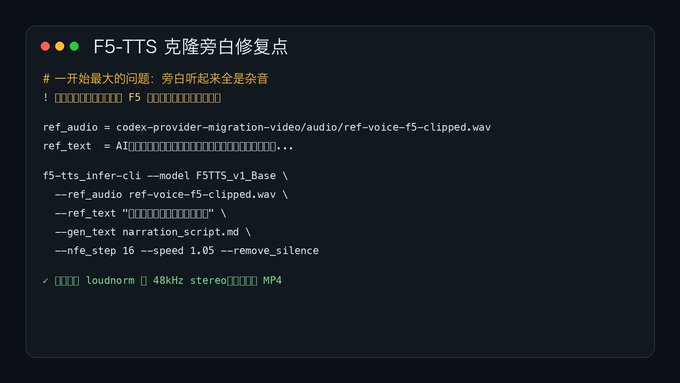Click the --ref_text flag
Viewport: 680px width, 383px height.
click(85, 213)
